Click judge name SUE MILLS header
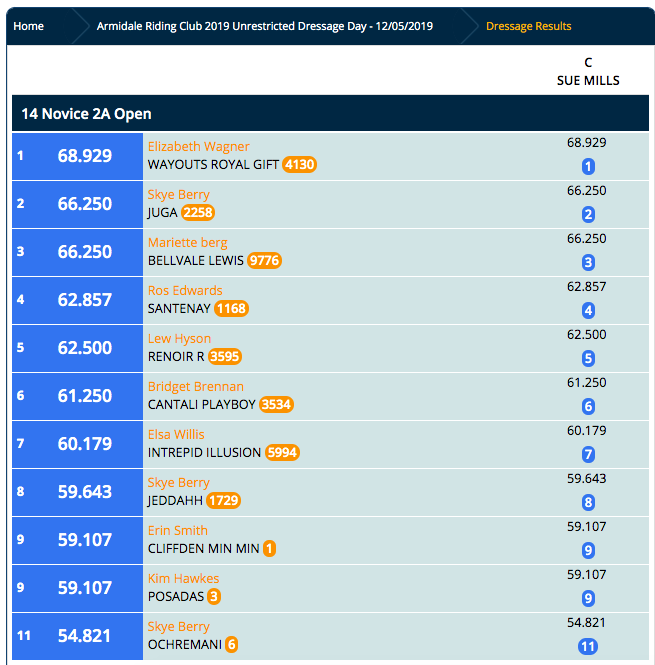655x665 pixels. (x=588, y=81)
